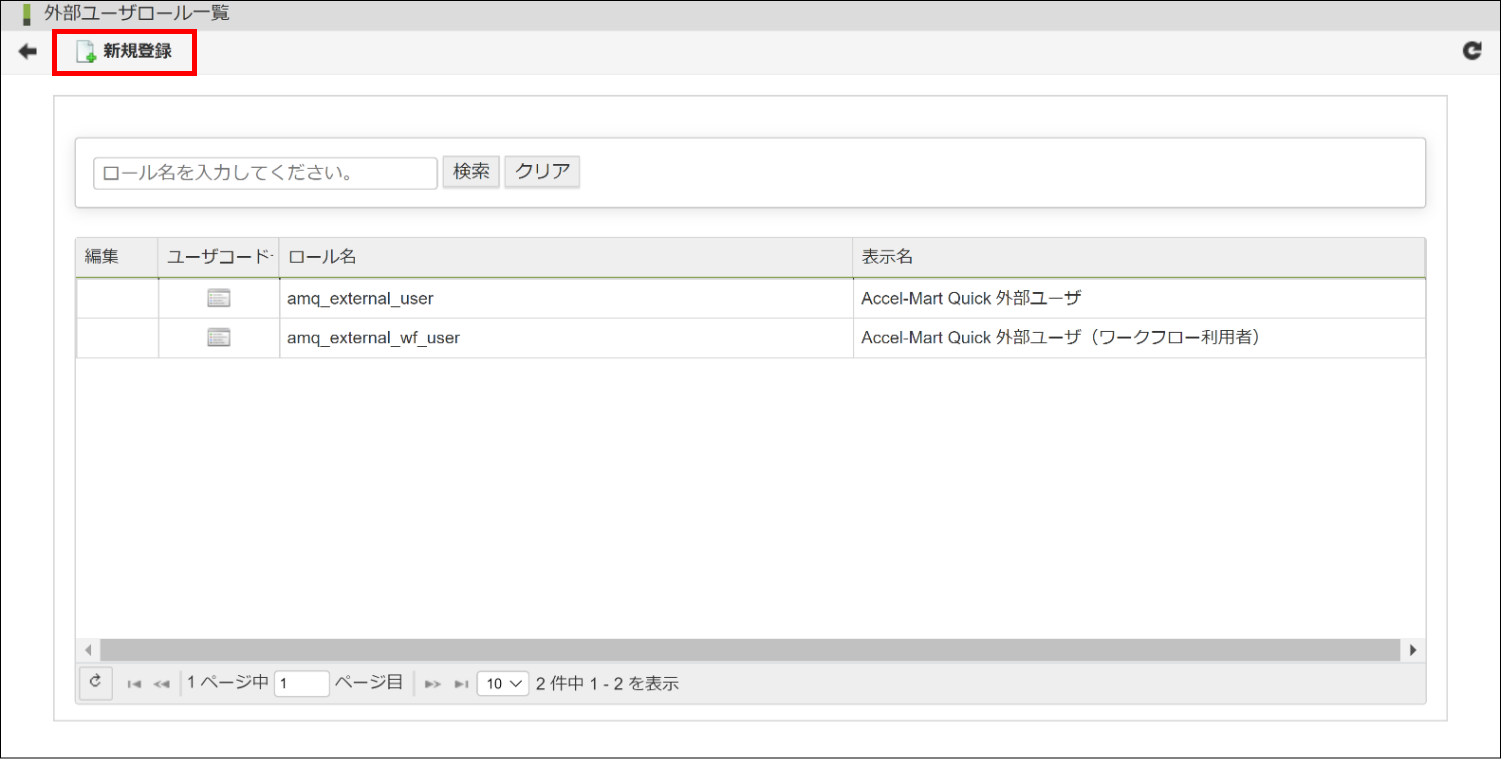Click the クリア clear button
This screenshot has width=1501, height=759.
[542, 172]
